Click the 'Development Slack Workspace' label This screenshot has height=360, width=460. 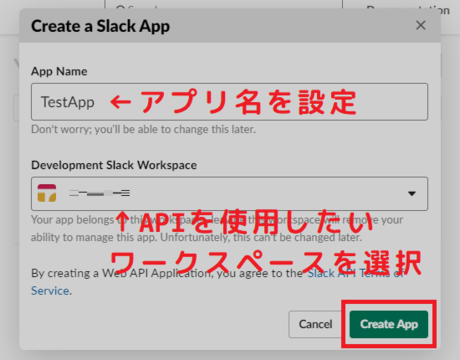[x=114, y=165]
